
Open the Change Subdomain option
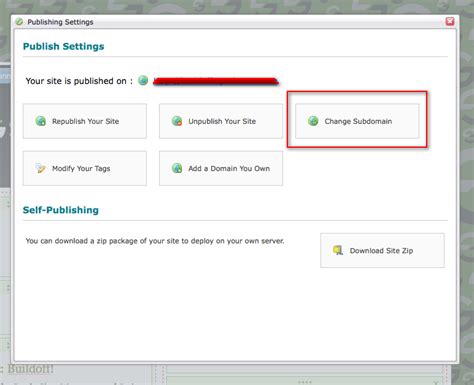[x=357, y=121]
